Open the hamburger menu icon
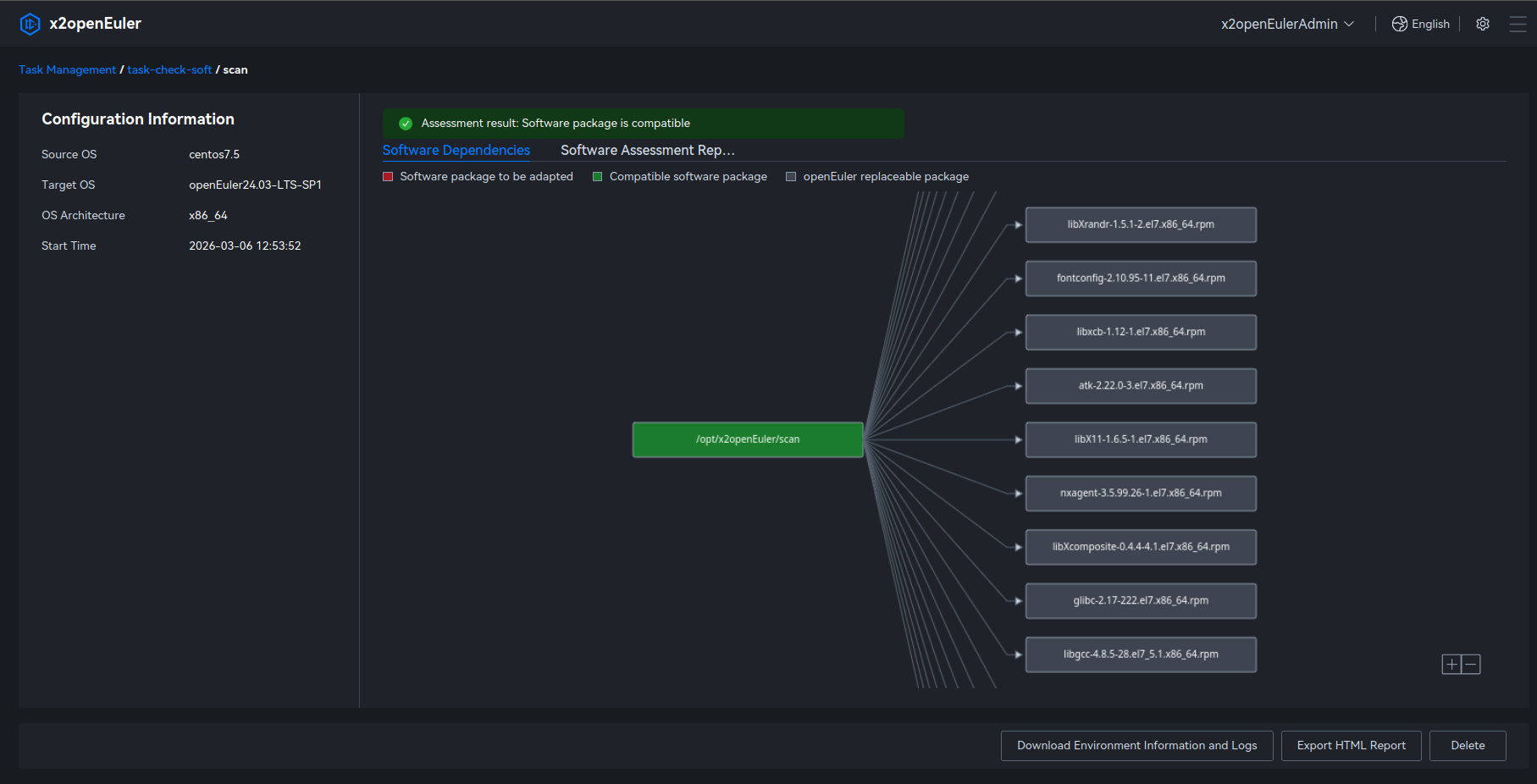The height and width of the screenshot is (784, 1537). click(1518, 24)
